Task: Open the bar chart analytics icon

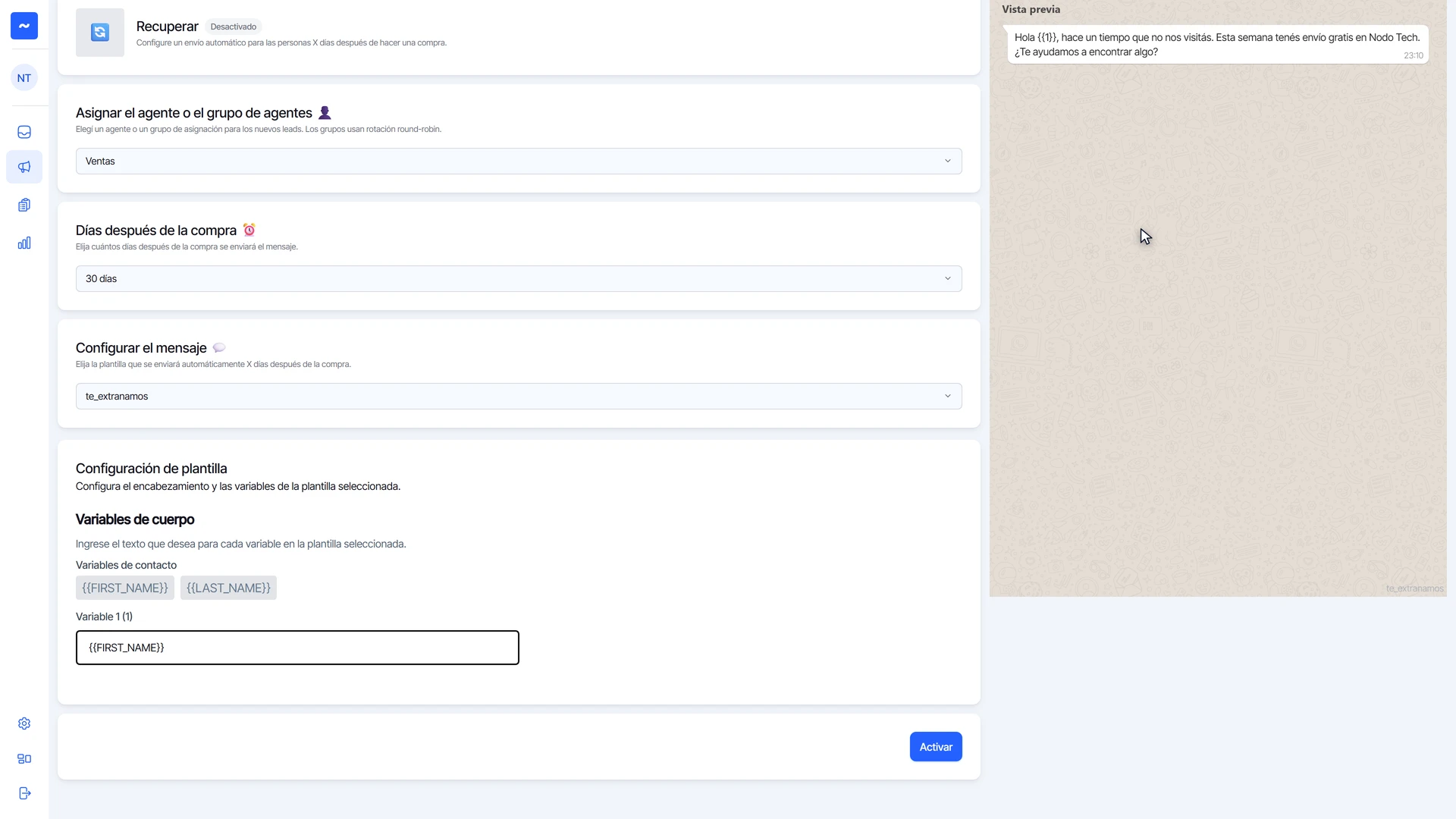Action: click(x=24, y=243)
